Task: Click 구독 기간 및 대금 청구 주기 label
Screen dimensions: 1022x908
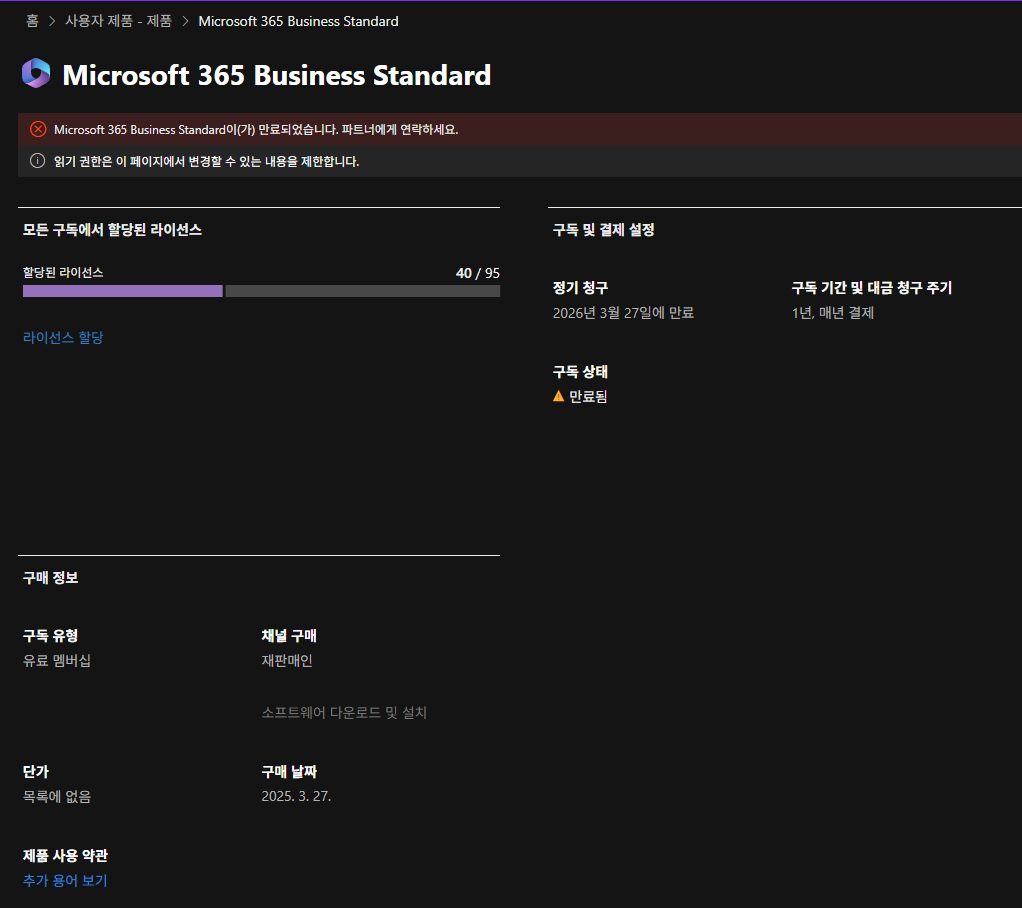Action: (x=871, y=287)
